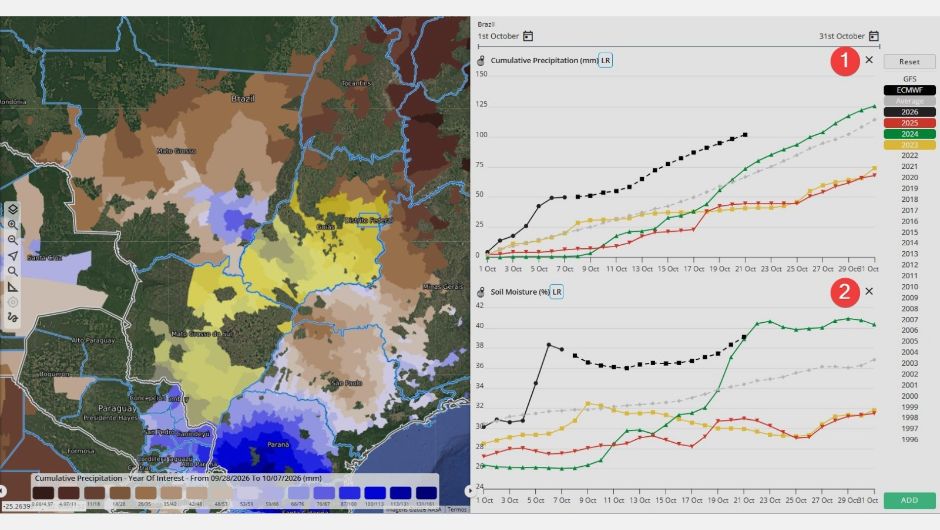Click the green ADD button
Image resolution: width=940 pixels, height=530 pixels.
pos(909,500)
